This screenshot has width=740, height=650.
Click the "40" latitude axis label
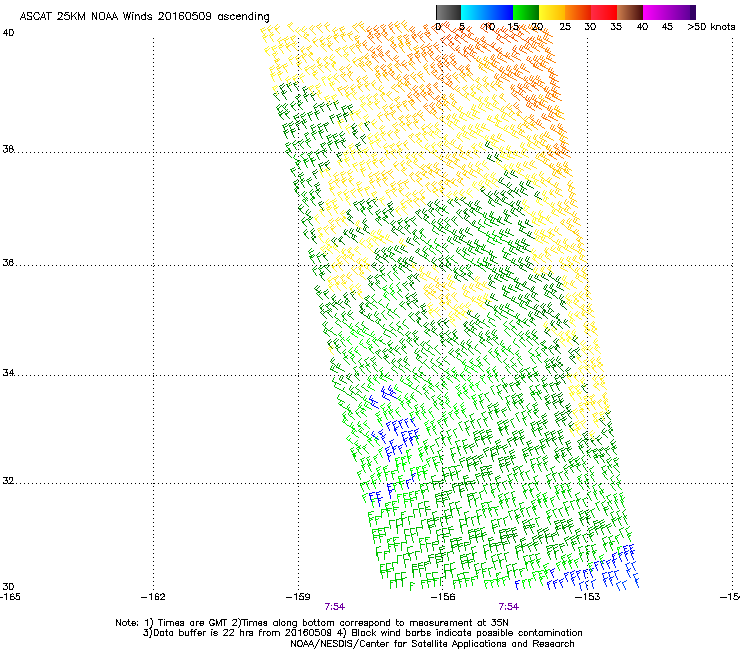pyautogui.click(x=8, y=33)
